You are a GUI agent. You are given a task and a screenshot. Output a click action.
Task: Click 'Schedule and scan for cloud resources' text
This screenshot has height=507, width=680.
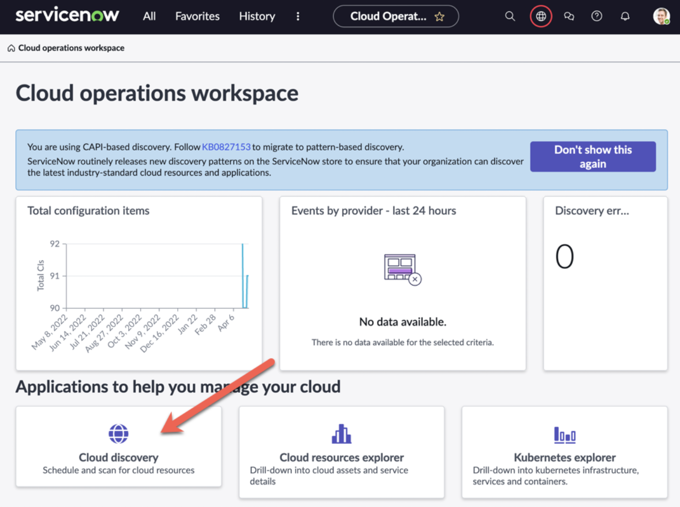[x=118, y=470]
